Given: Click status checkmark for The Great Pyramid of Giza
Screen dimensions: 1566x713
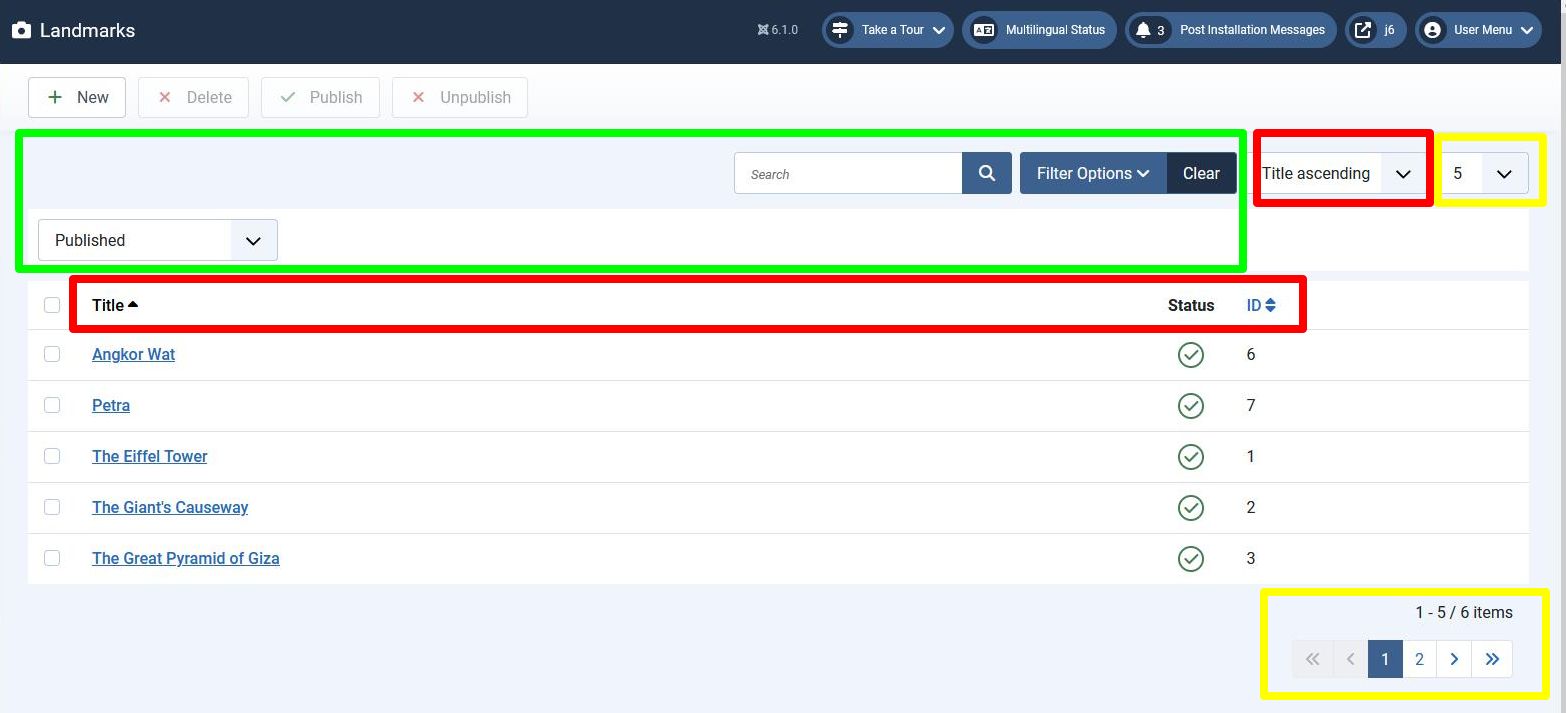Looking at the screenshot, I should pyautogui.click(x=1190, y=559).
